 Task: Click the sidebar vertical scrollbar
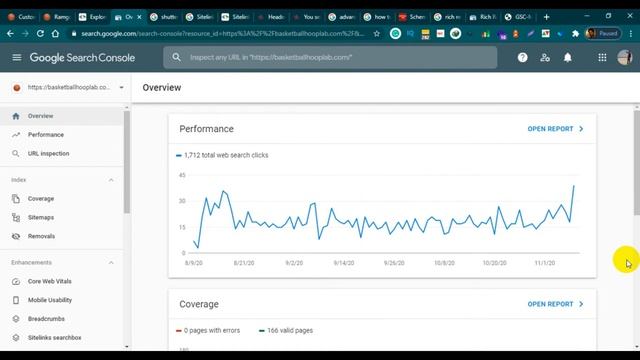127,162
